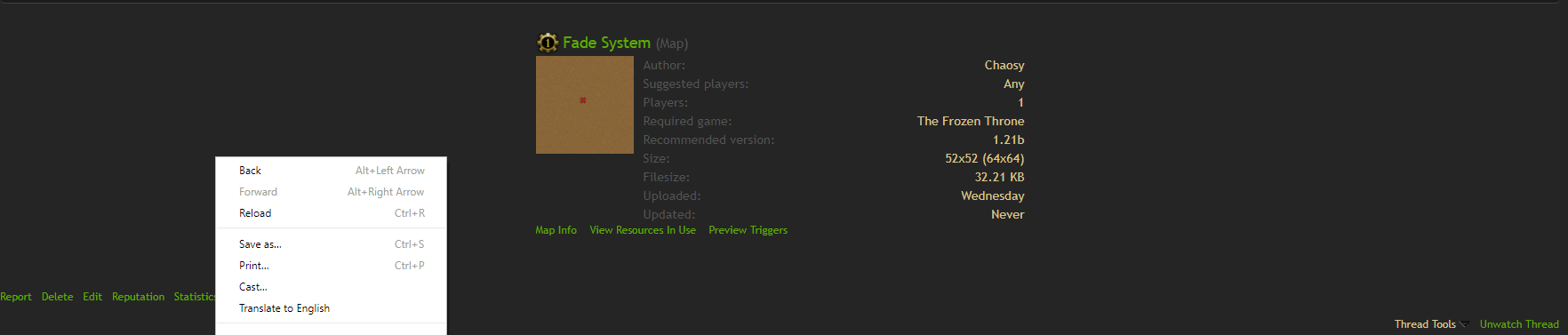Viewport: 1568px width, 335px height.
Task: Click the Edit post link
Action: point(92,297)
